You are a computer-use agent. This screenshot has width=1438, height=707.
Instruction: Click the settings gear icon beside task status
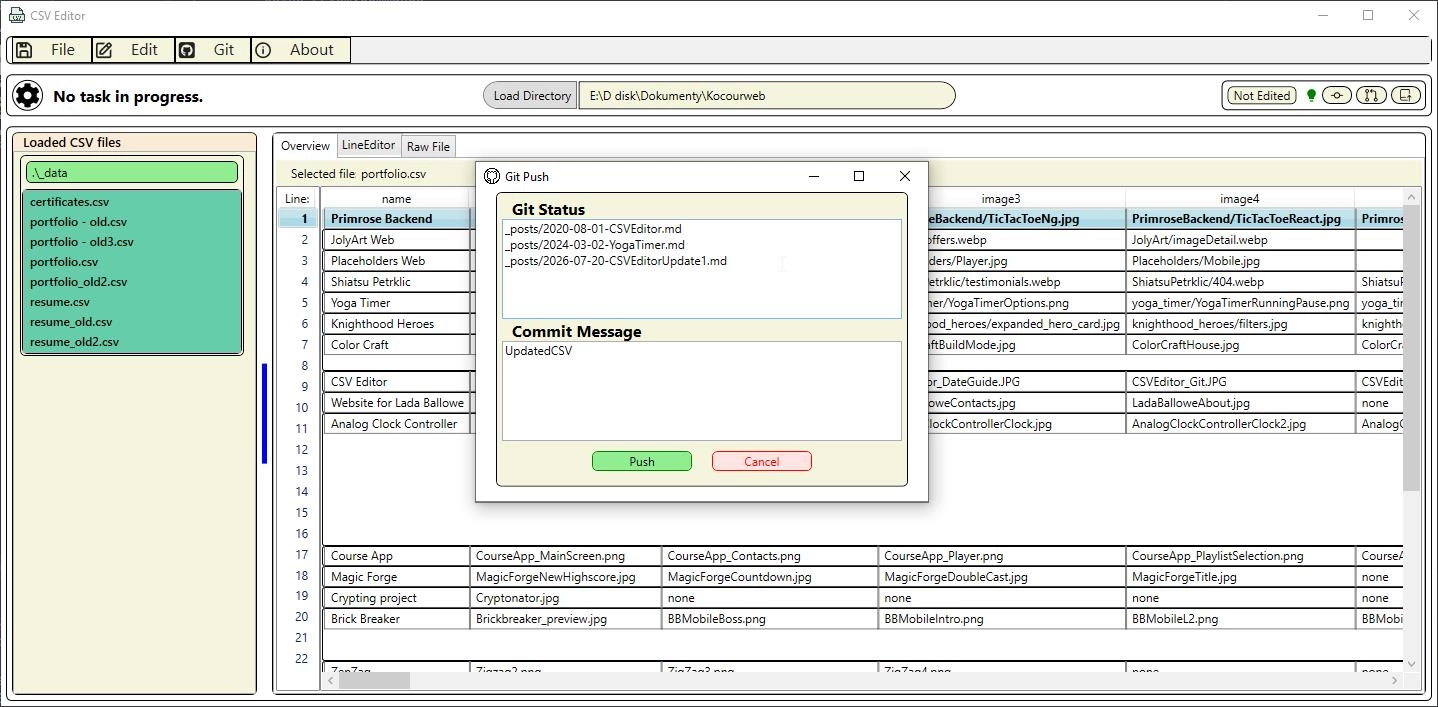click(x=28, y=96)
